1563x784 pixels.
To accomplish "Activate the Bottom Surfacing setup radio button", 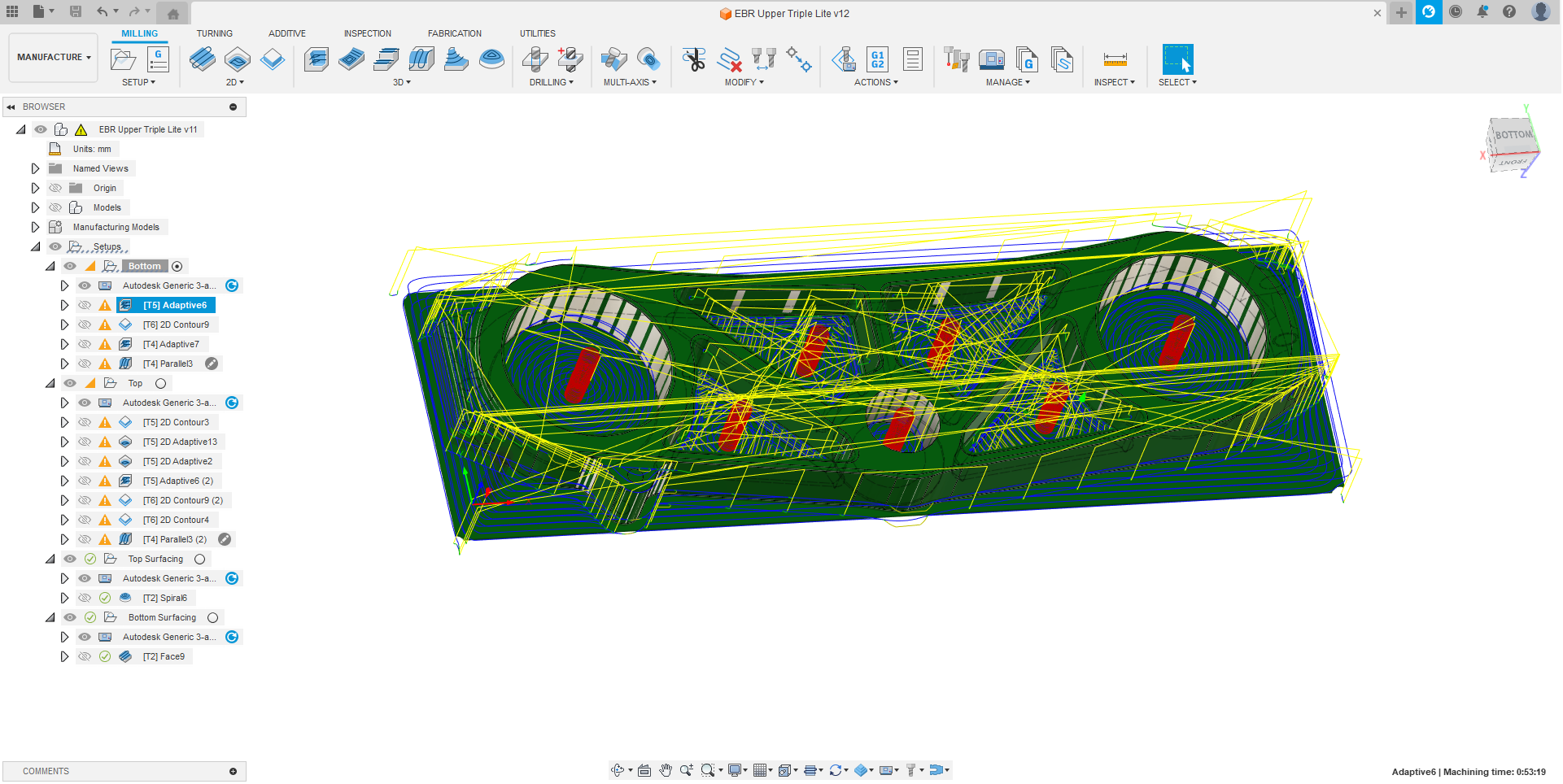I will point(212,617).
